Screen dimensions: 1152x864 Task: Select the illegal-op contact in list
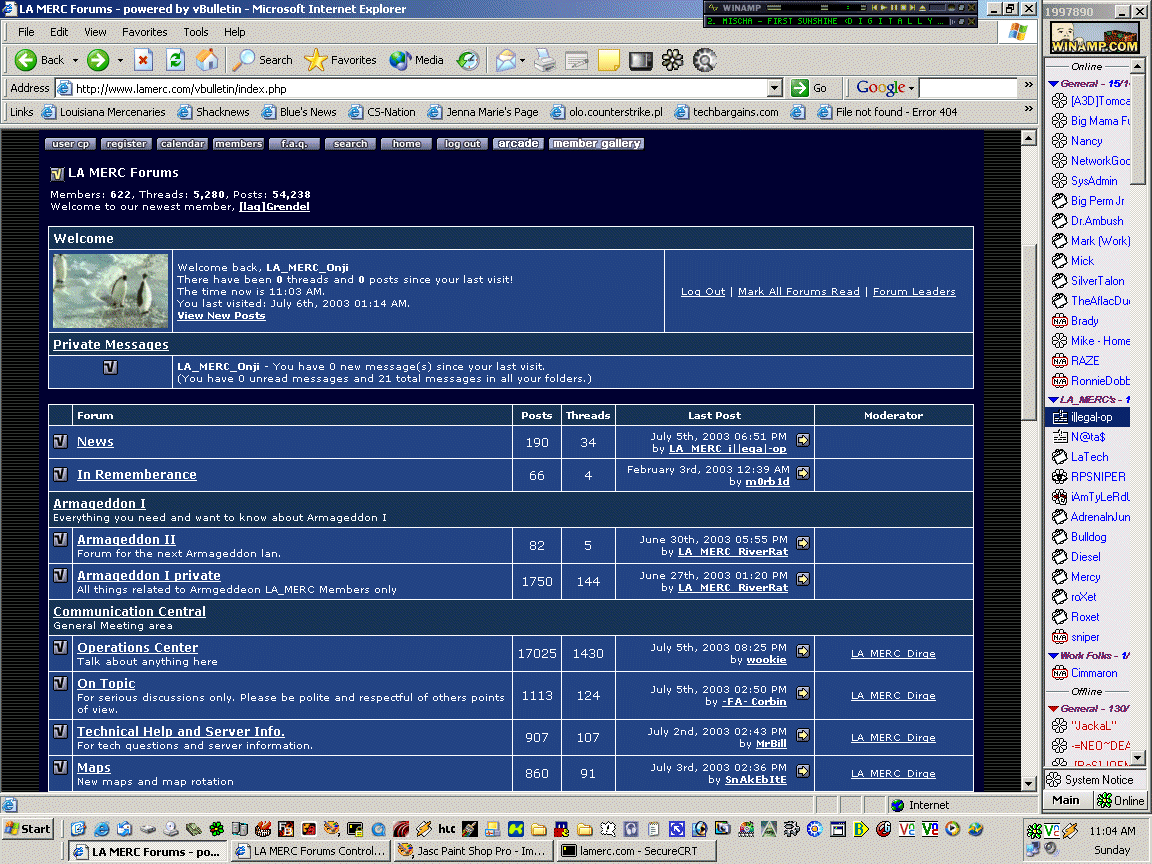[x=1091, y=417]
